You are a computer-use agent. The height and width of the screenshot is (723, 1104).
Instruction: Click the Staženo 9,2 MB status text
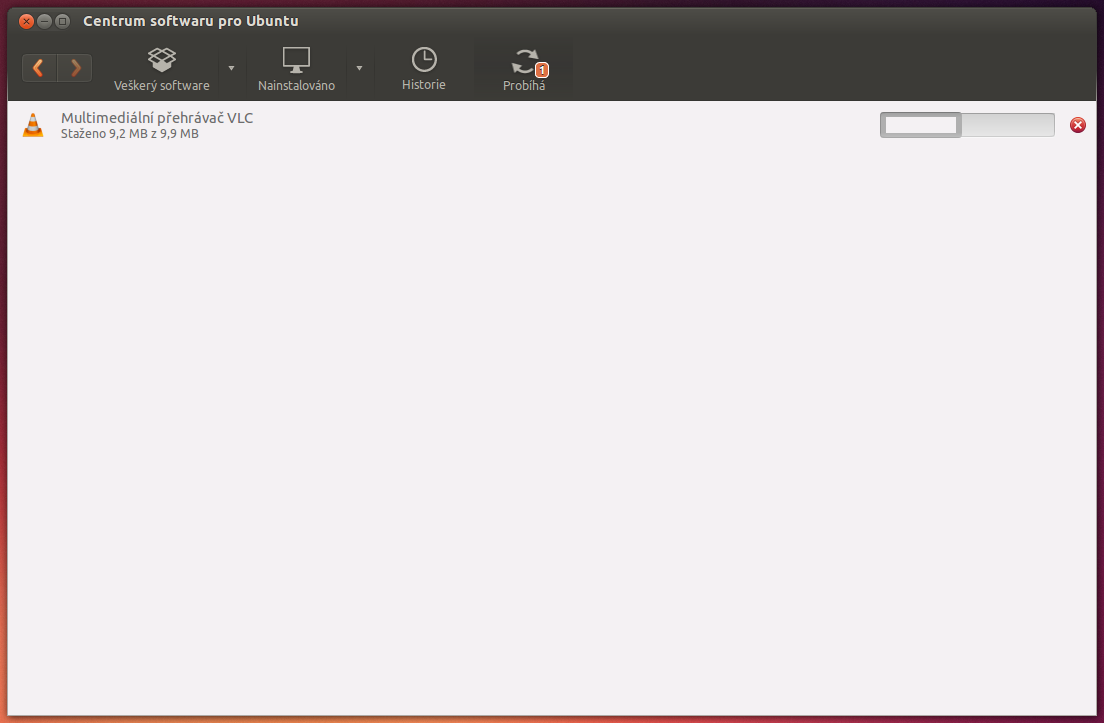click(130, 134)
